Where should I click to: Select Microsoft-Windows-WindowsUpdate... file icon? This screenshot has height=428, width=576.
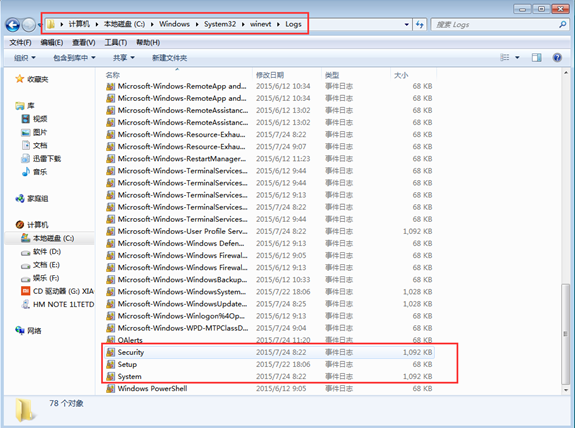coord(110,304)
